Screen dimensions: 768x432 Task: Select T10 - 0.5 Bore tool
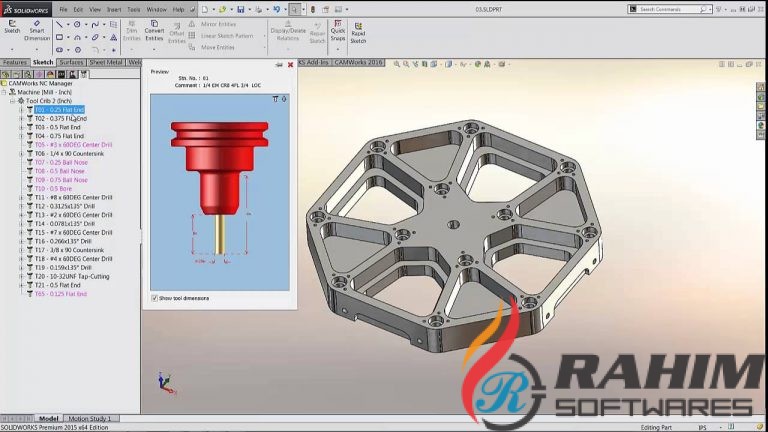[x=53, y=189]
